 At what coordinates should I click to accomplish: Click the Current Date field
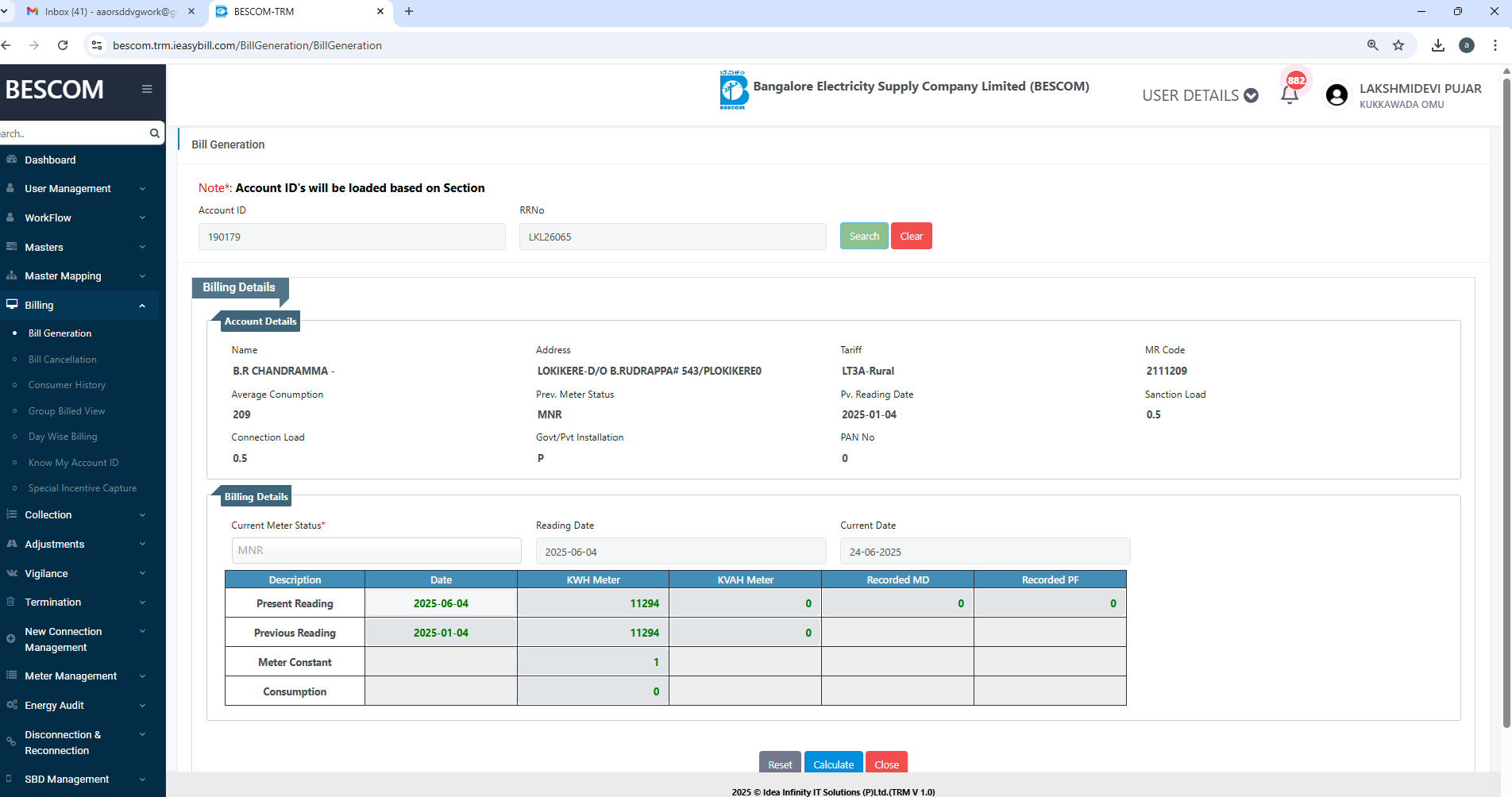tap(985, 551)
